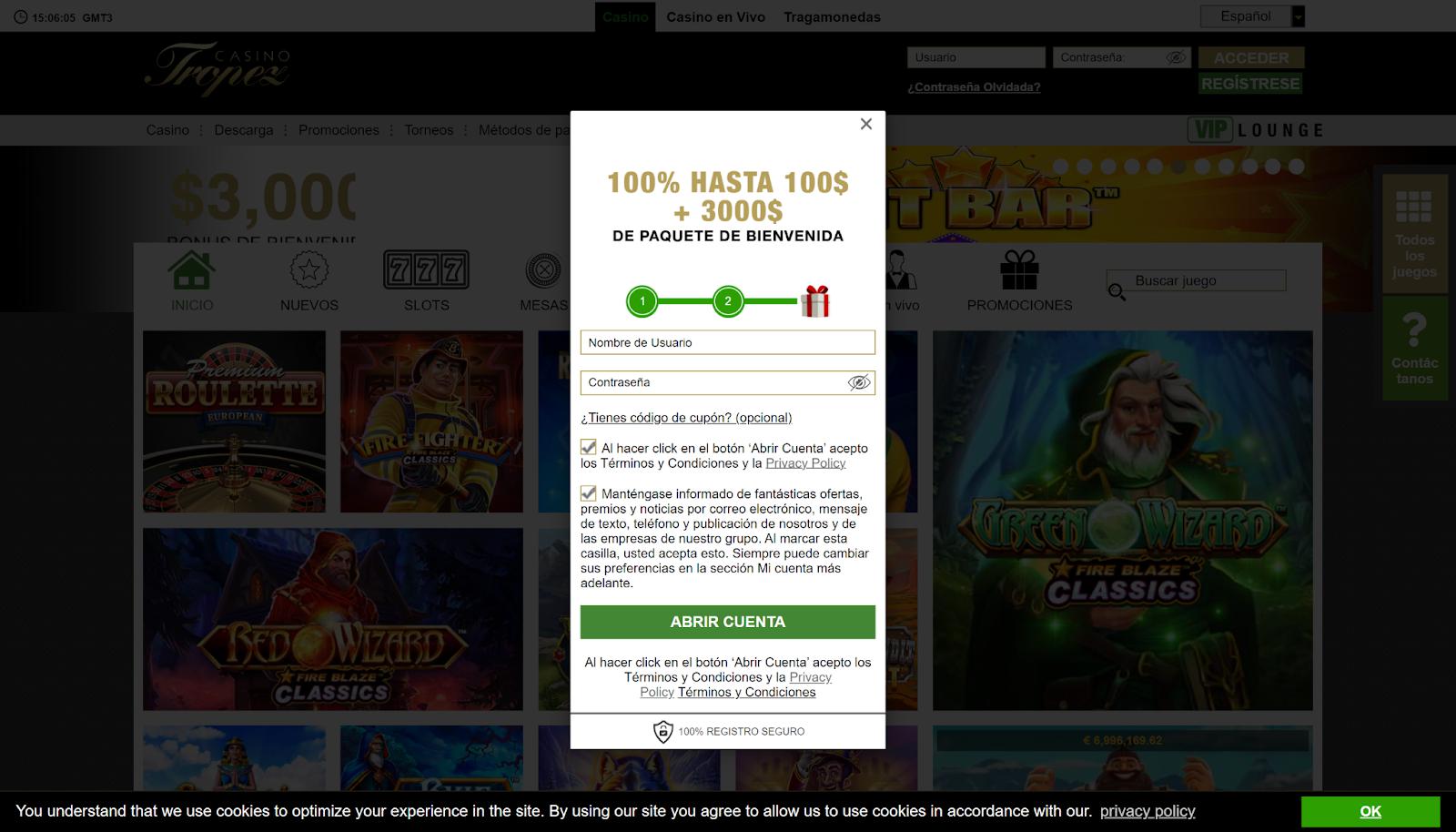
Task: Click the Casino Tropez logo
Action: tap(217, 69)
